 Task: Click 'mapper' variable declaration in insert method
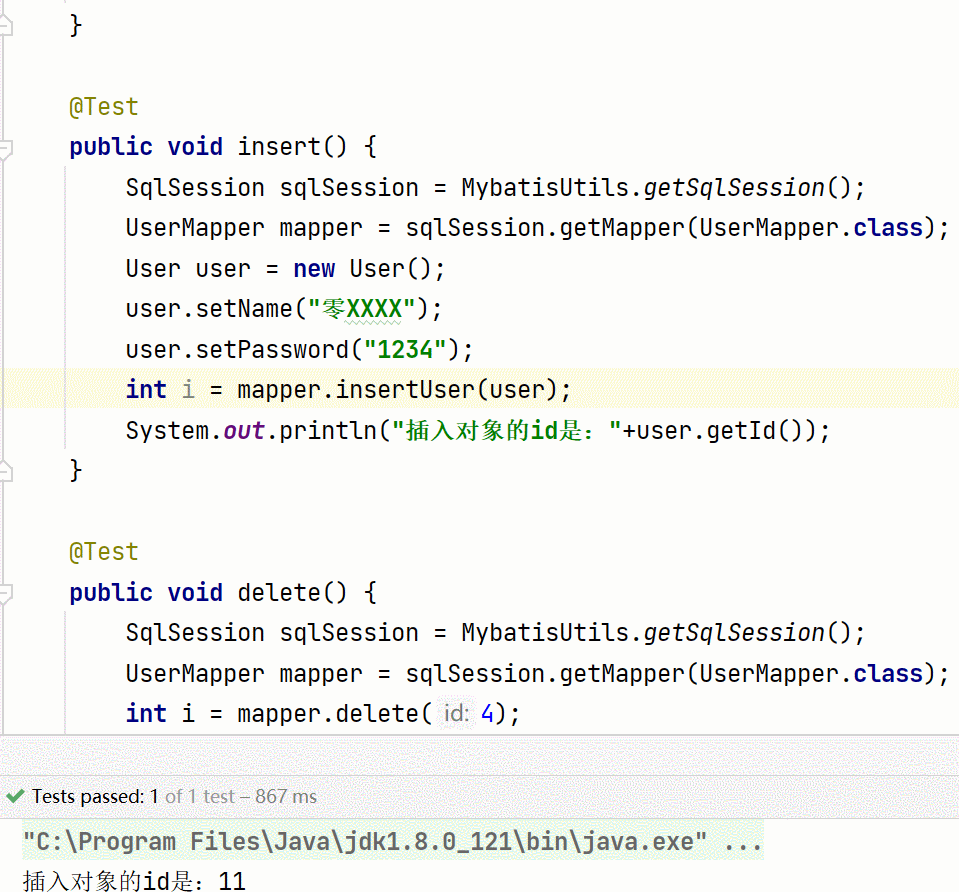pos(321,228)
